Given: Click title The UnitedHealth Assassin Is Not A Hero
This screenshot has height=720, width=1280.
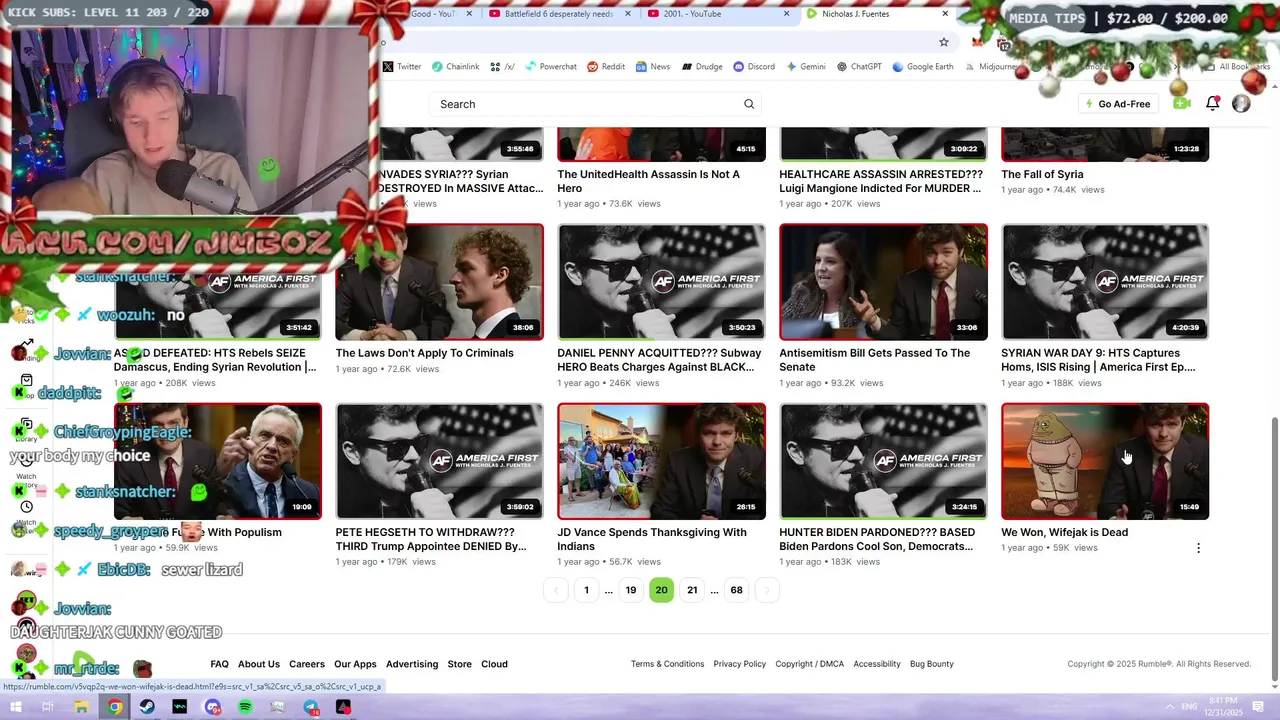Looking at the screenshot, I should pos(648,181).
